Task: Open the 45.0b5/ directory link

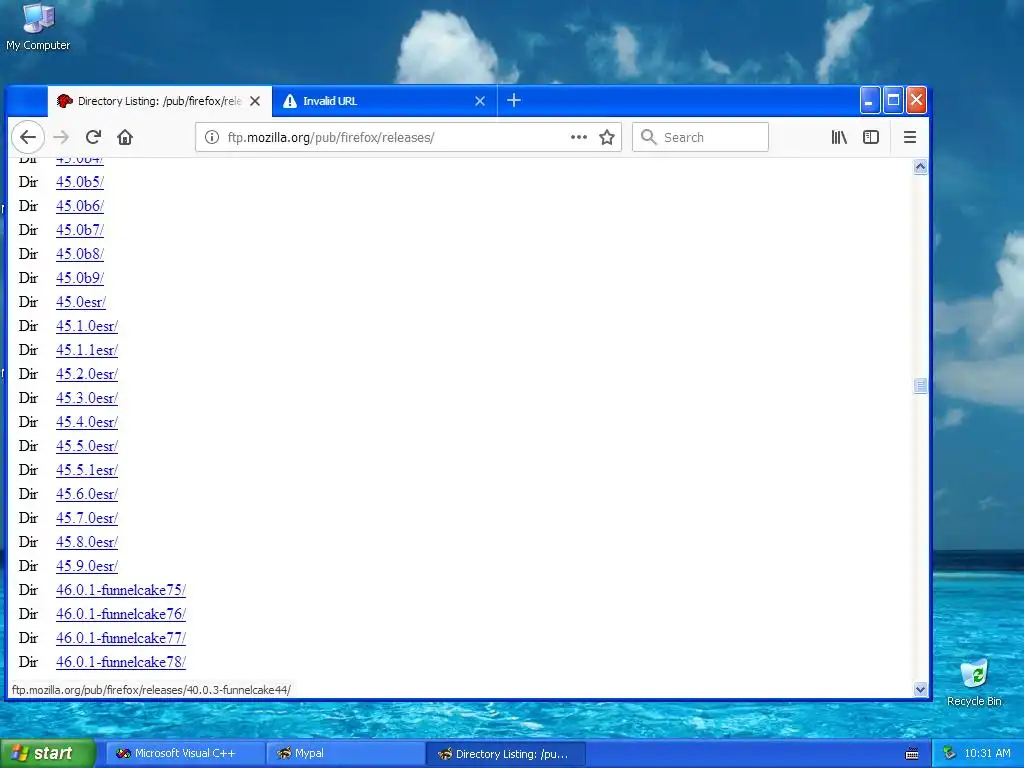Action: [x=80, y=182]
